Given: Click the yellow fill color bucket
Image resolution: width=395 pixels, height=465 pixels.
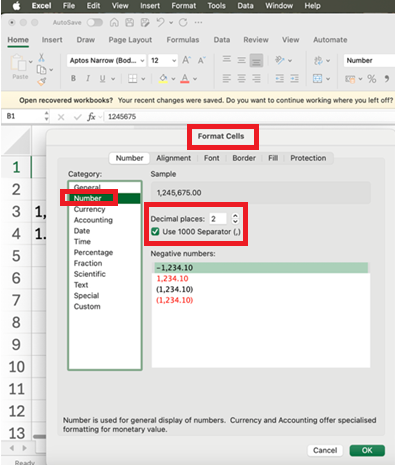Looking at the screenshot, I should click(x=163, y=79).
